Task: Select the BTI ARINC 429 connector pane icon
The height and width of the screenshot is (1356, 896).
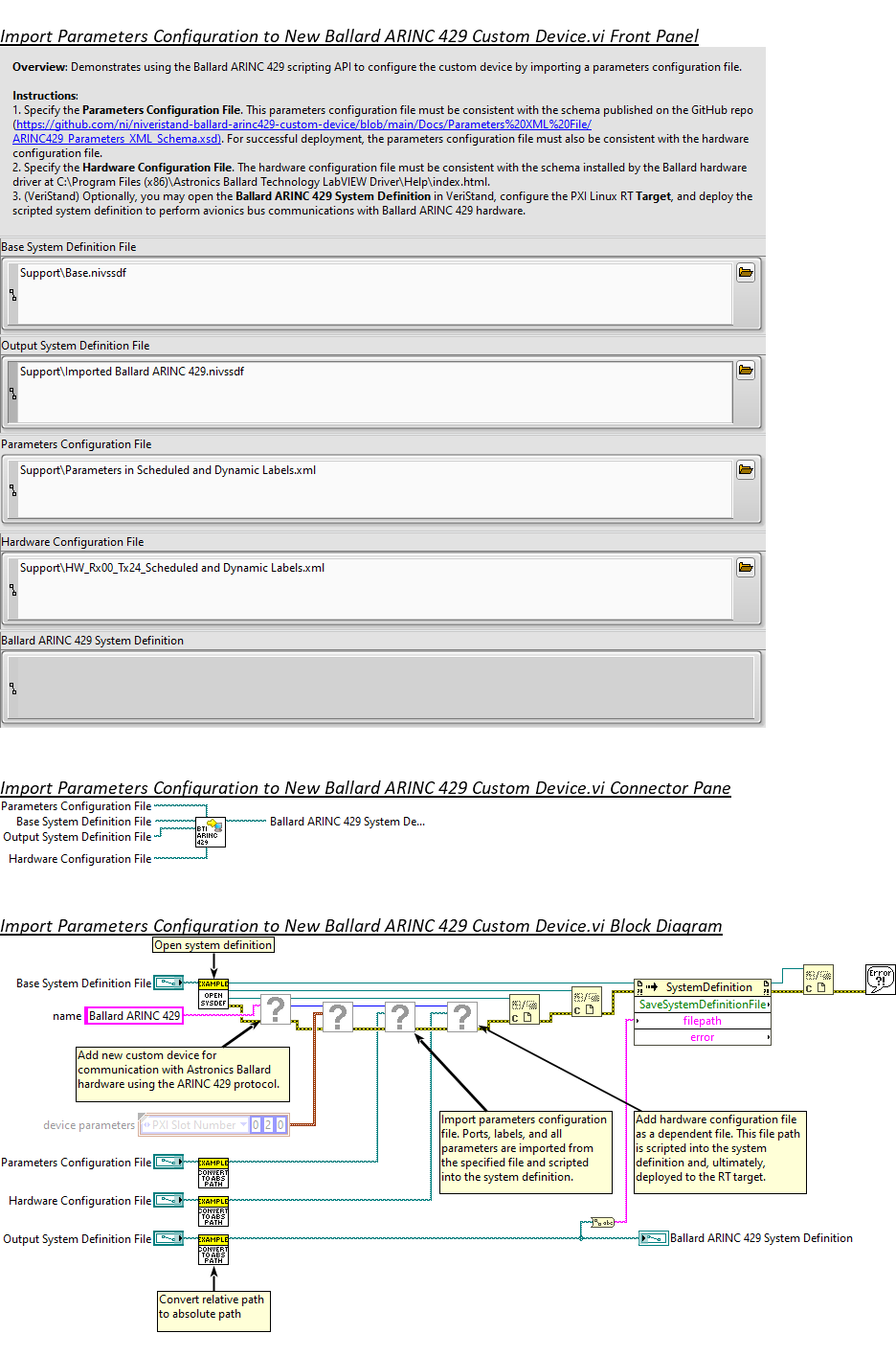Action: coord(211,831)
